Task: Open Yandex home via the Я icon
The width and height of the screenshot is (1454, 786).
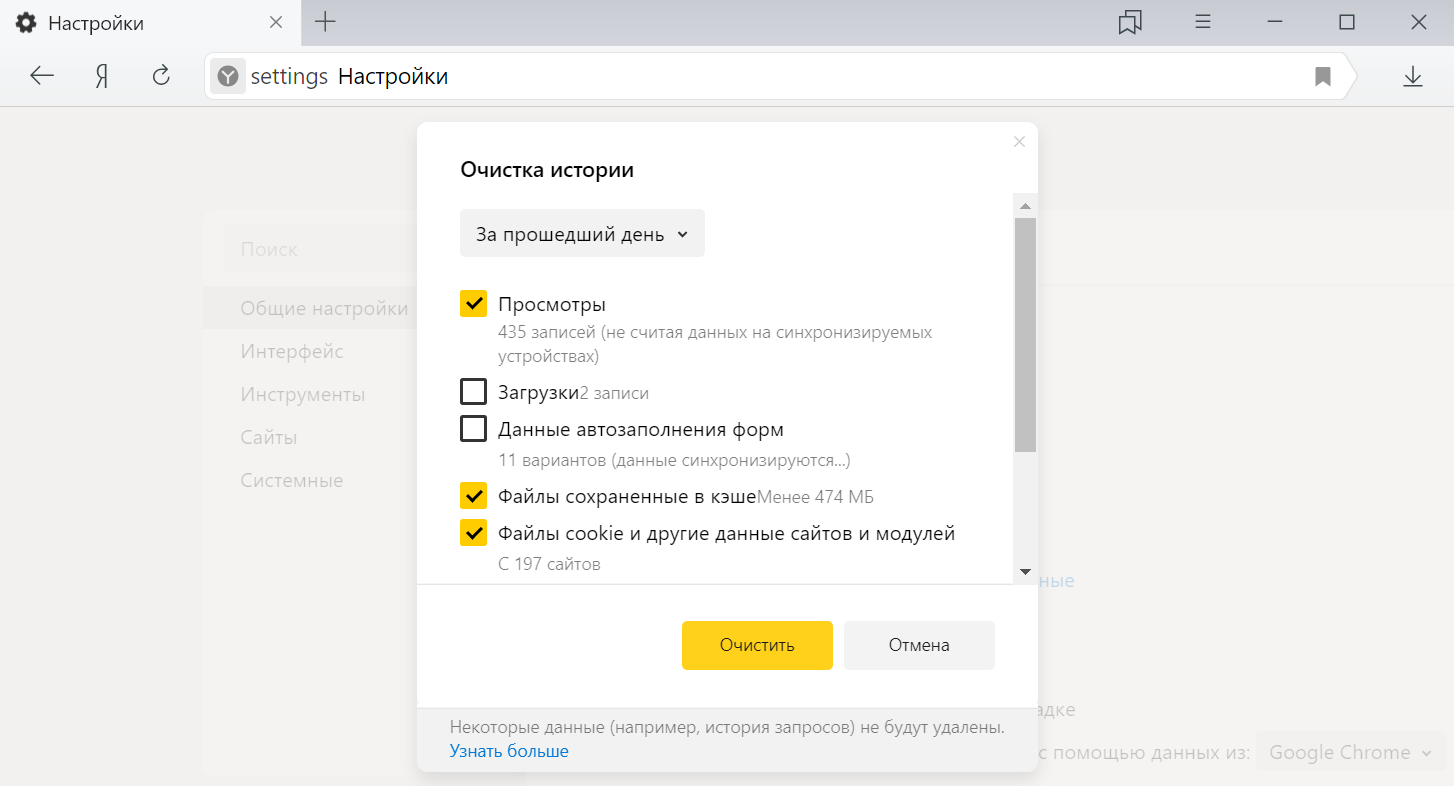Action: 101,76
